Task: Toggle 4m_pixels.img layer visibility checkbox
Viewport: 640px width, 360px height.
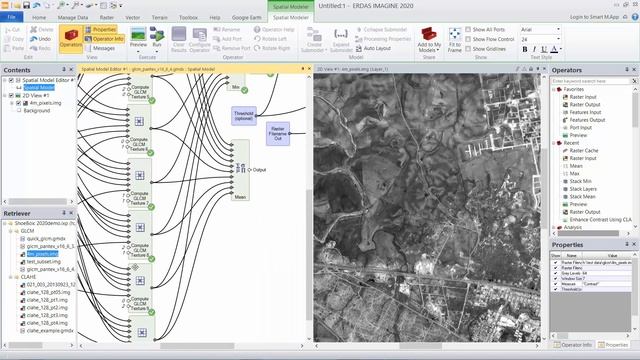Action: click(x=18, y=103)
